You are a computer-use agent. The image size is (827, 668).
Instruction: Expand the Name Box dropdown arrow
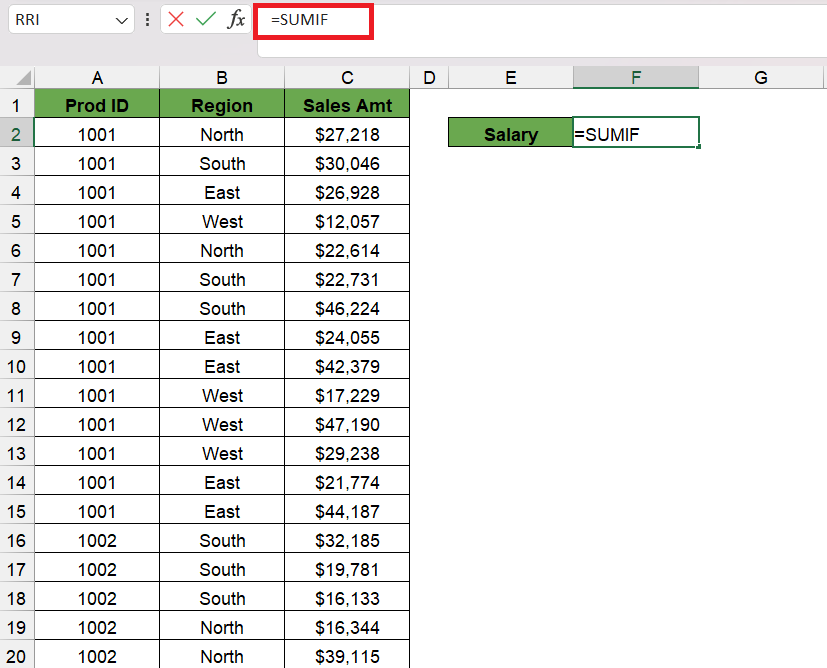(x=122, y=21)
